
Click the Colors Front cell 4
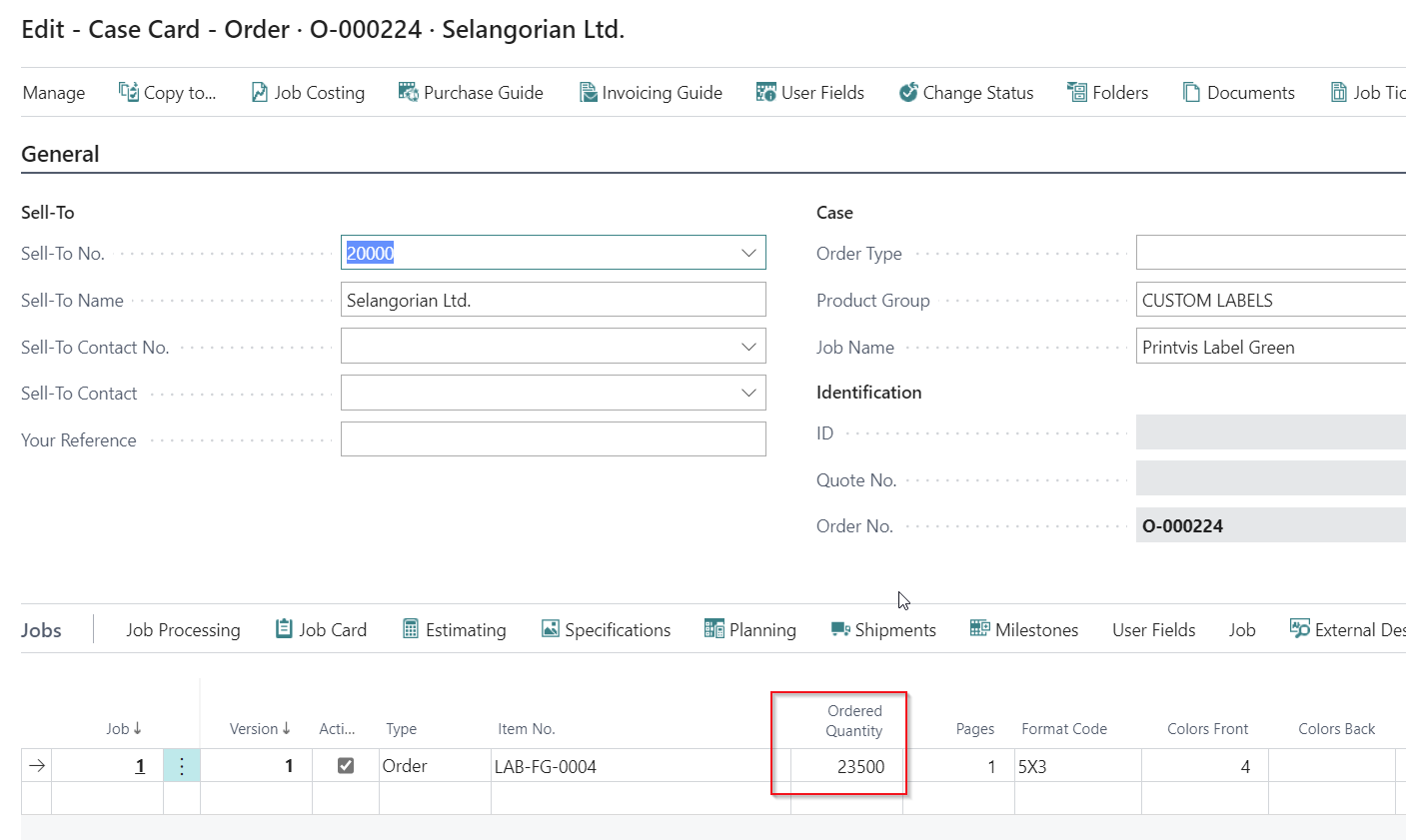1205,766
